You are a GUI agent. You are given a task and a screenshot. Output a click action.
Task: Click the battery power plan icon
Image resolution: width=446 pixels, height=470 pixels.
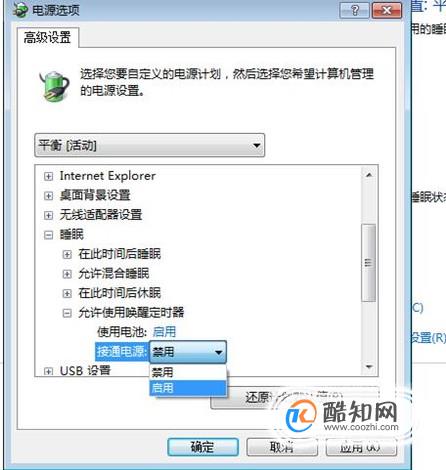[54, 85]
